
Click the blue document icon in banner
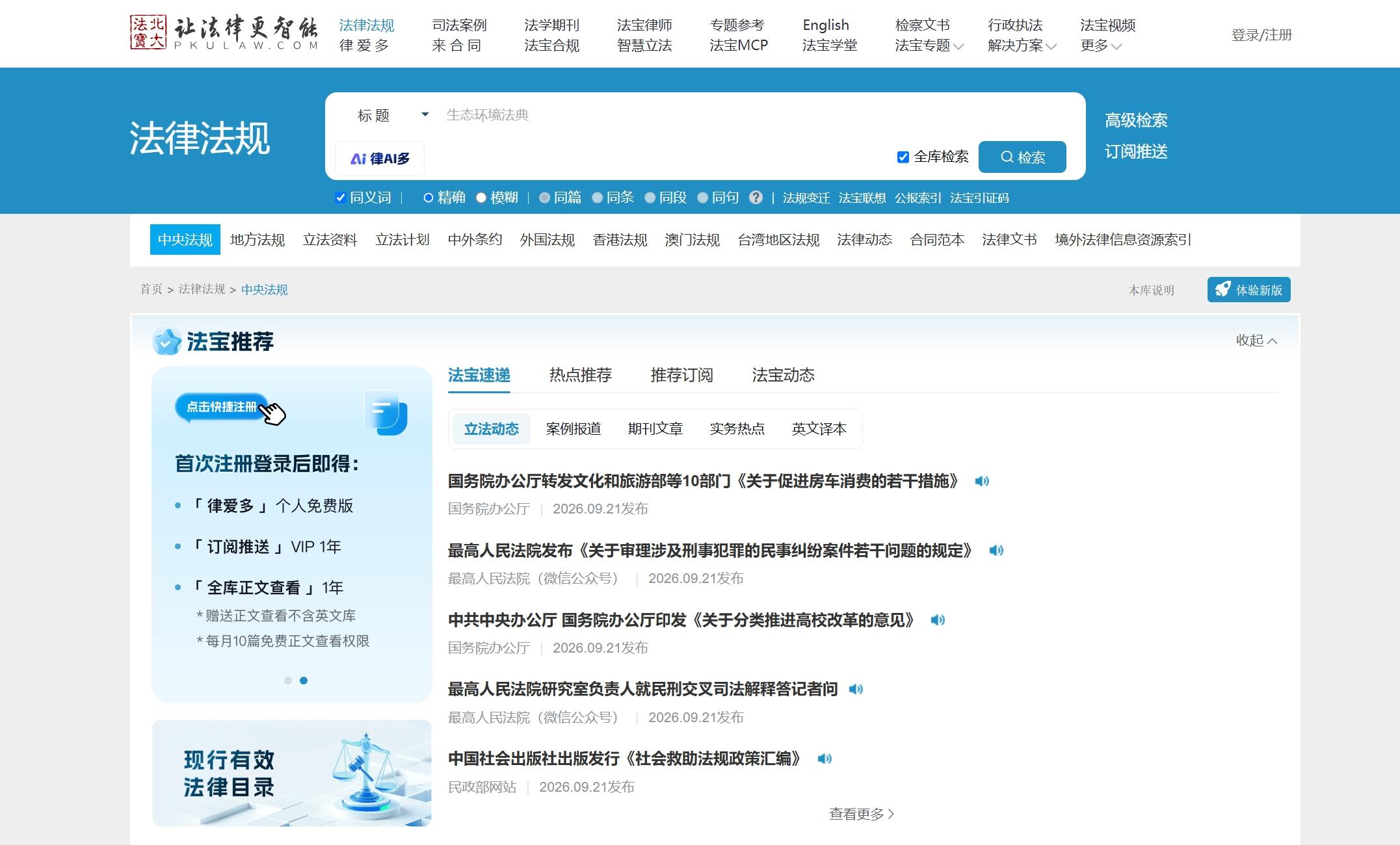pos(386,413)
